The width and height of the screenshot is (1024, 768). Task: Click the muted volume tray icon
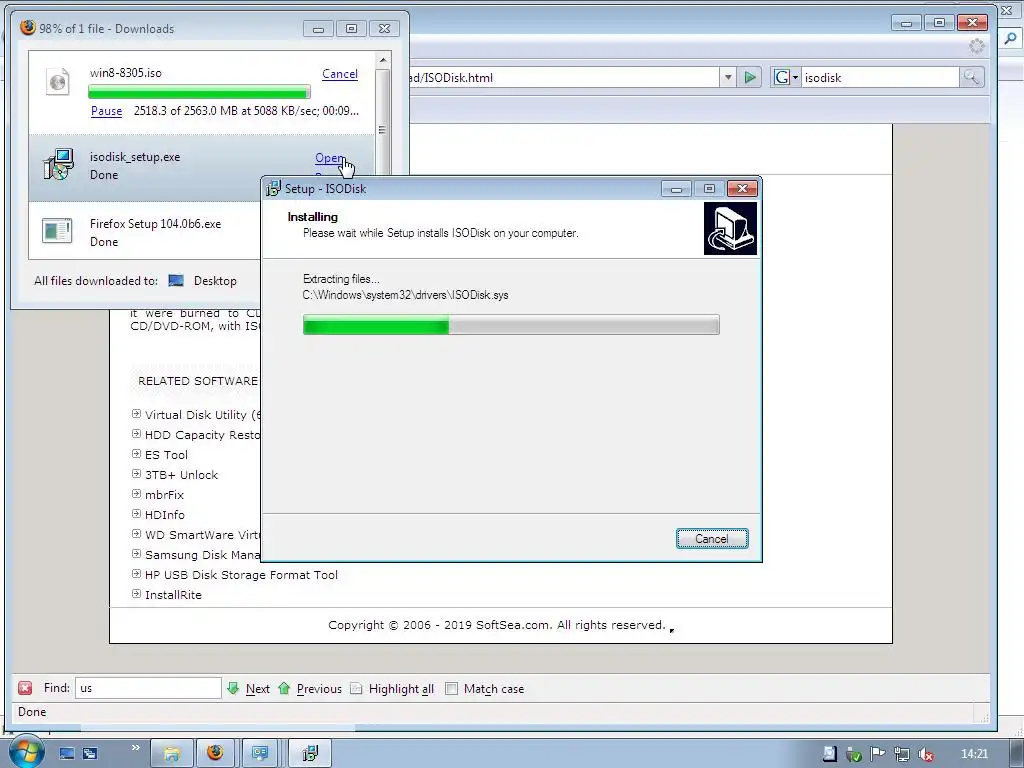(x=925, y=755)
